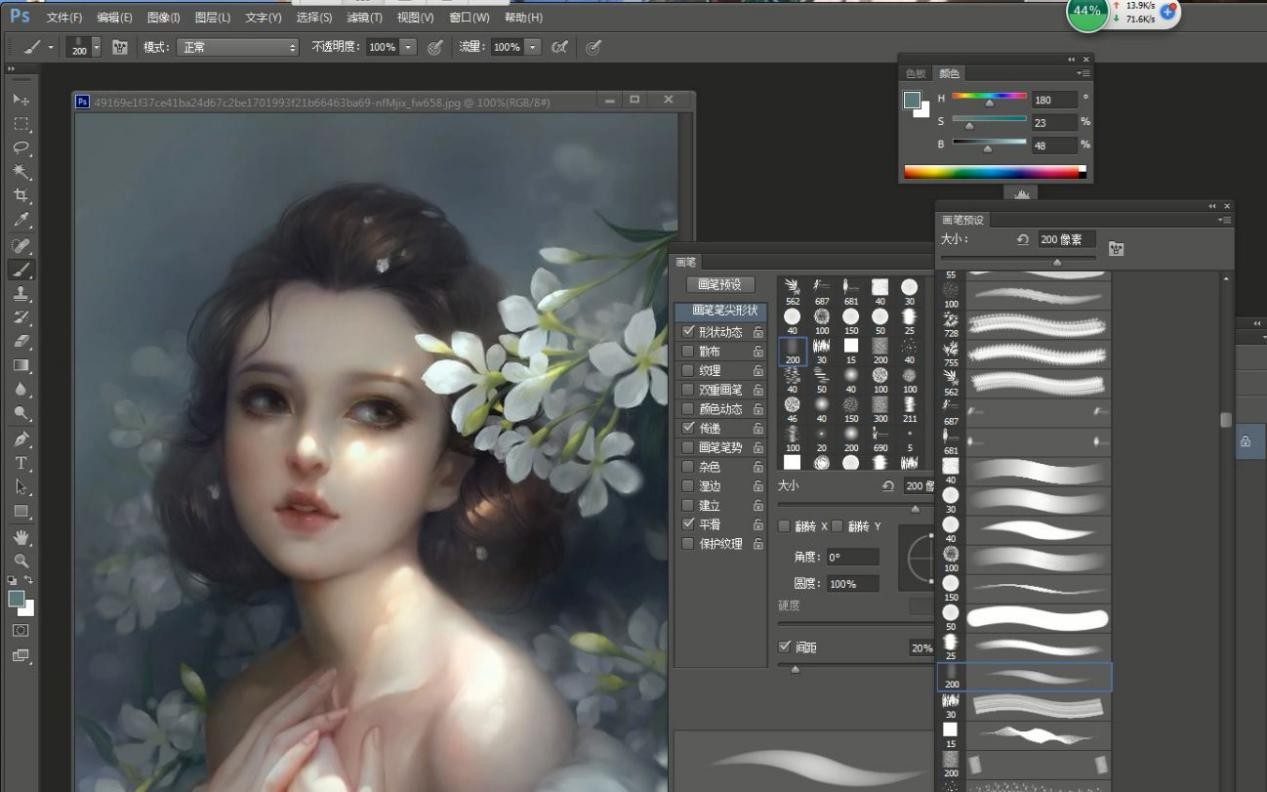Image resolution: width=1267 pixels, height=792 pixels.
Task: Select the Lasso tool
Action: click(x=21, y=148)
